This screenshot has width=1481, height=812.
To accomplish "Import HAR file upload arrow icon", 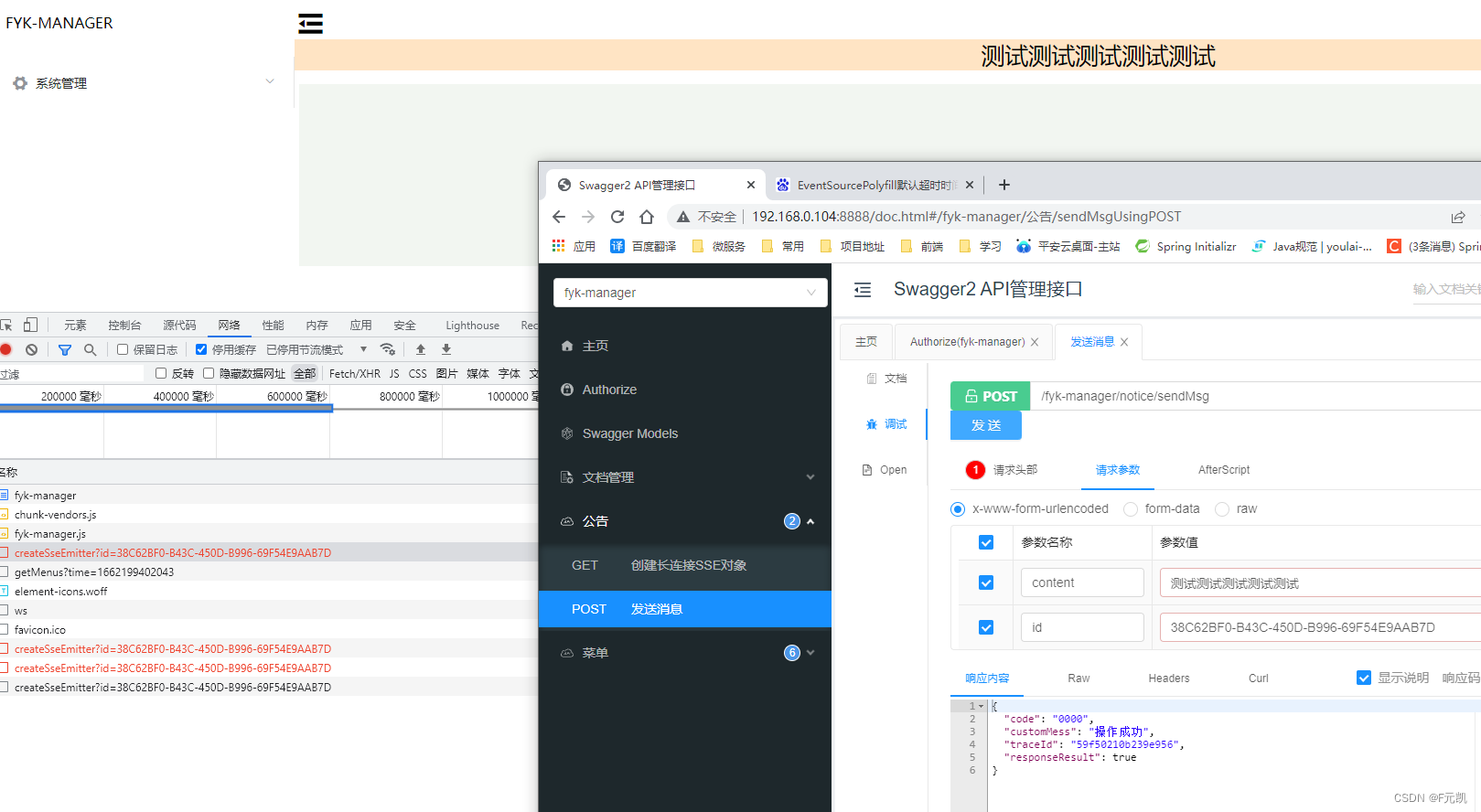I will 421,349.
